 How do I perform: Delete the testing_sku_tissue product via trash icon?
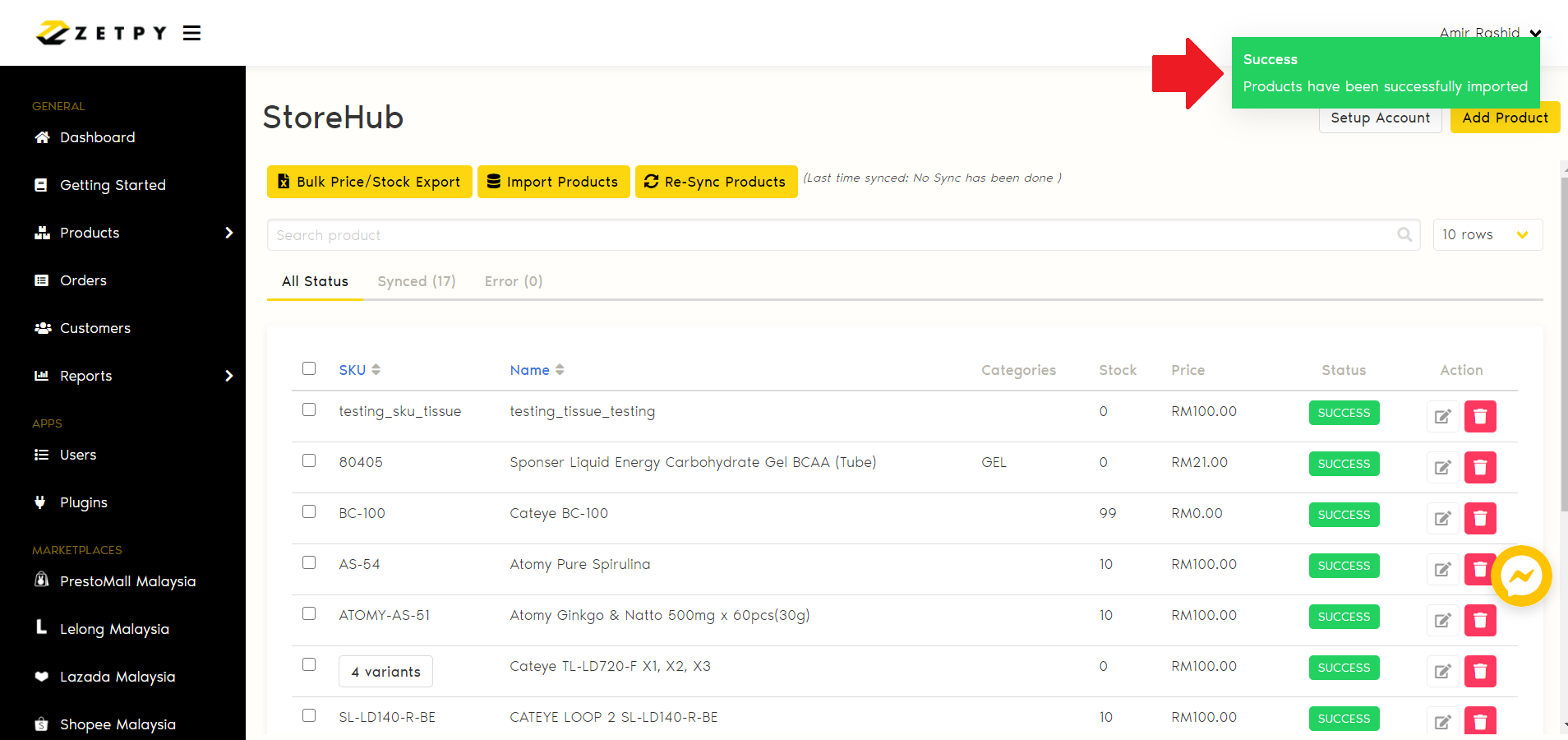pyautogui.click(x=1479, y=416)
